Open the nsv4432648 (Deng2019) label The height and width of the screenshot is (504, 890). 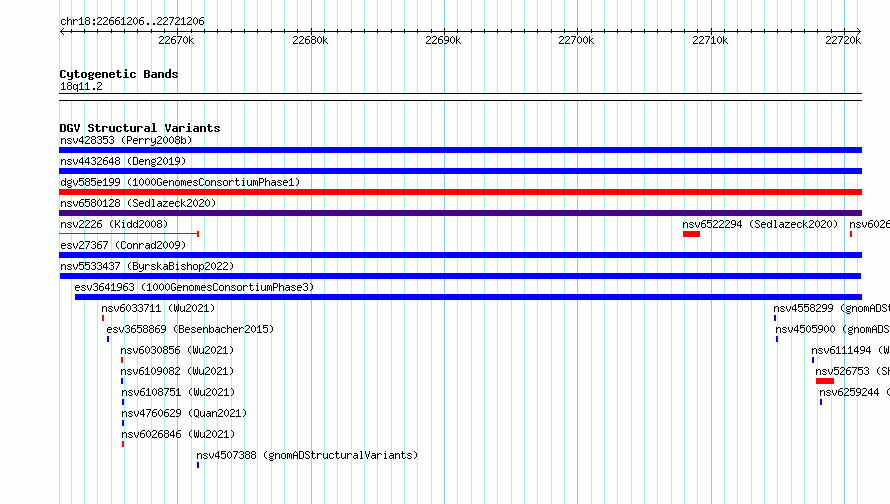(x=123, y=161)
